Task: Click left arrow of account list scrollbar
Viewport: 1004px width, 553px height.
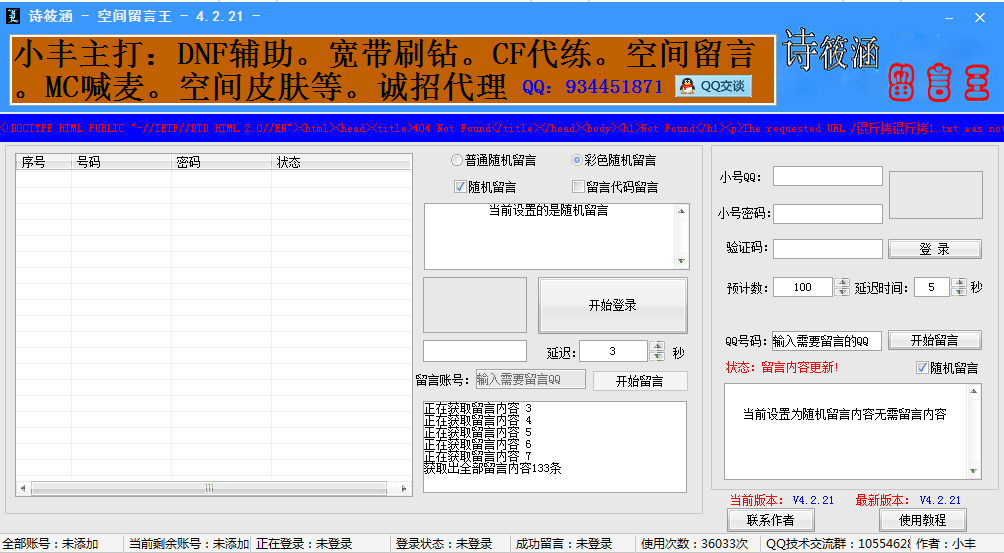Action: (x=23, y=488)
